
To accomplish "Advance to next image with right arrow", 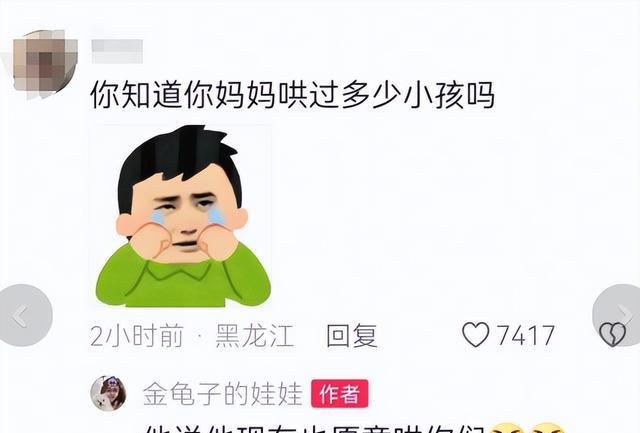I will [x=618, y=315].
